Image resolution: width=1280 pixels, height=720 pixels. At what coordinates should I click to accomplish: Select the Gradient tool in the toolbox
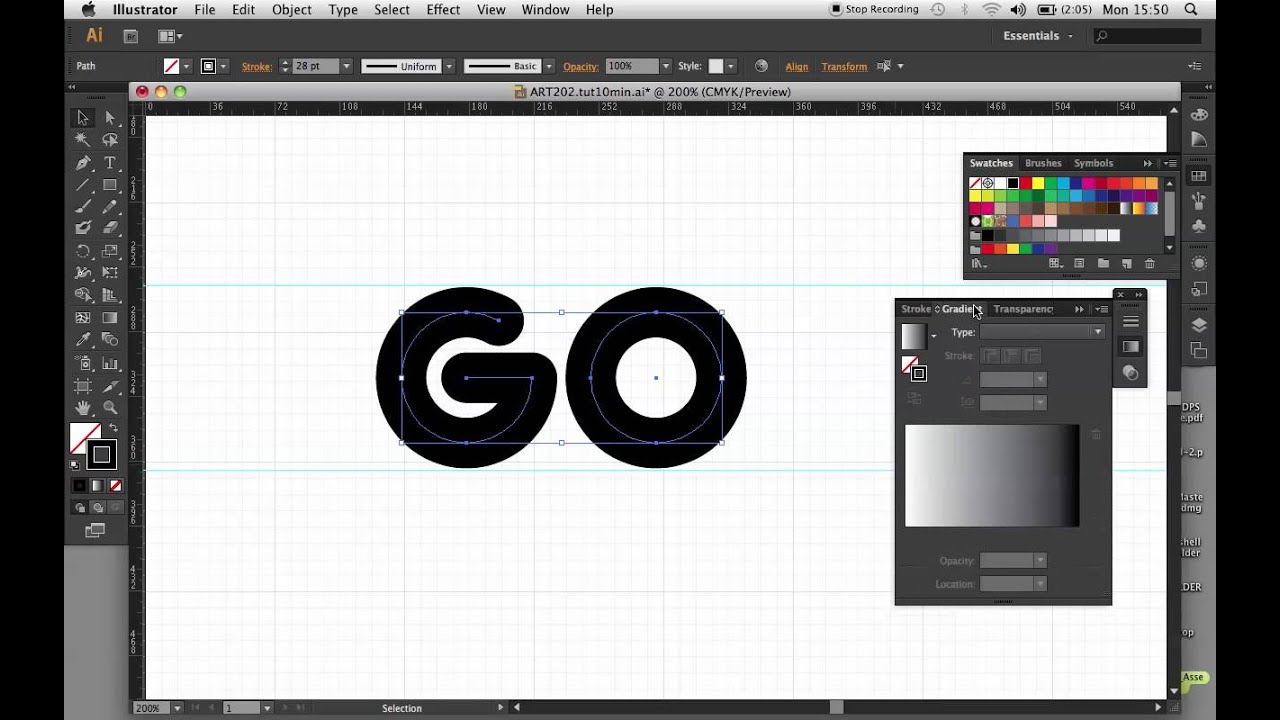tap(110, 318)
